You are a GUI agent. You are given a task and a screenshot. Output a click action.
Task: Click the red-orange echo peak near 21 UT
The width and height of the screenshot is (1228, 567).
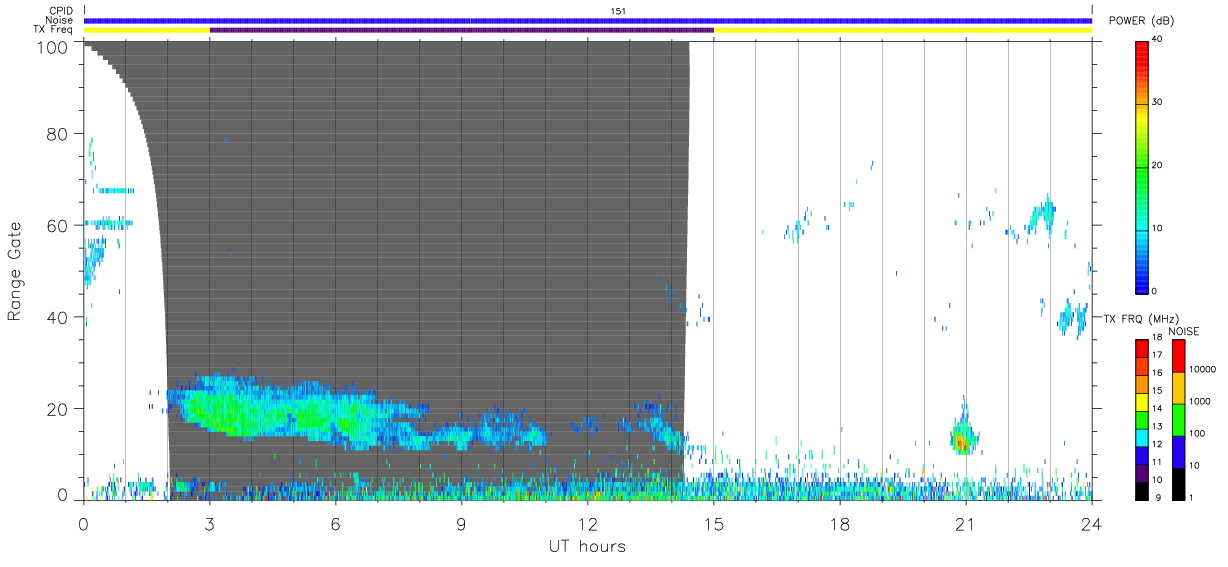(x=961, y=440)
